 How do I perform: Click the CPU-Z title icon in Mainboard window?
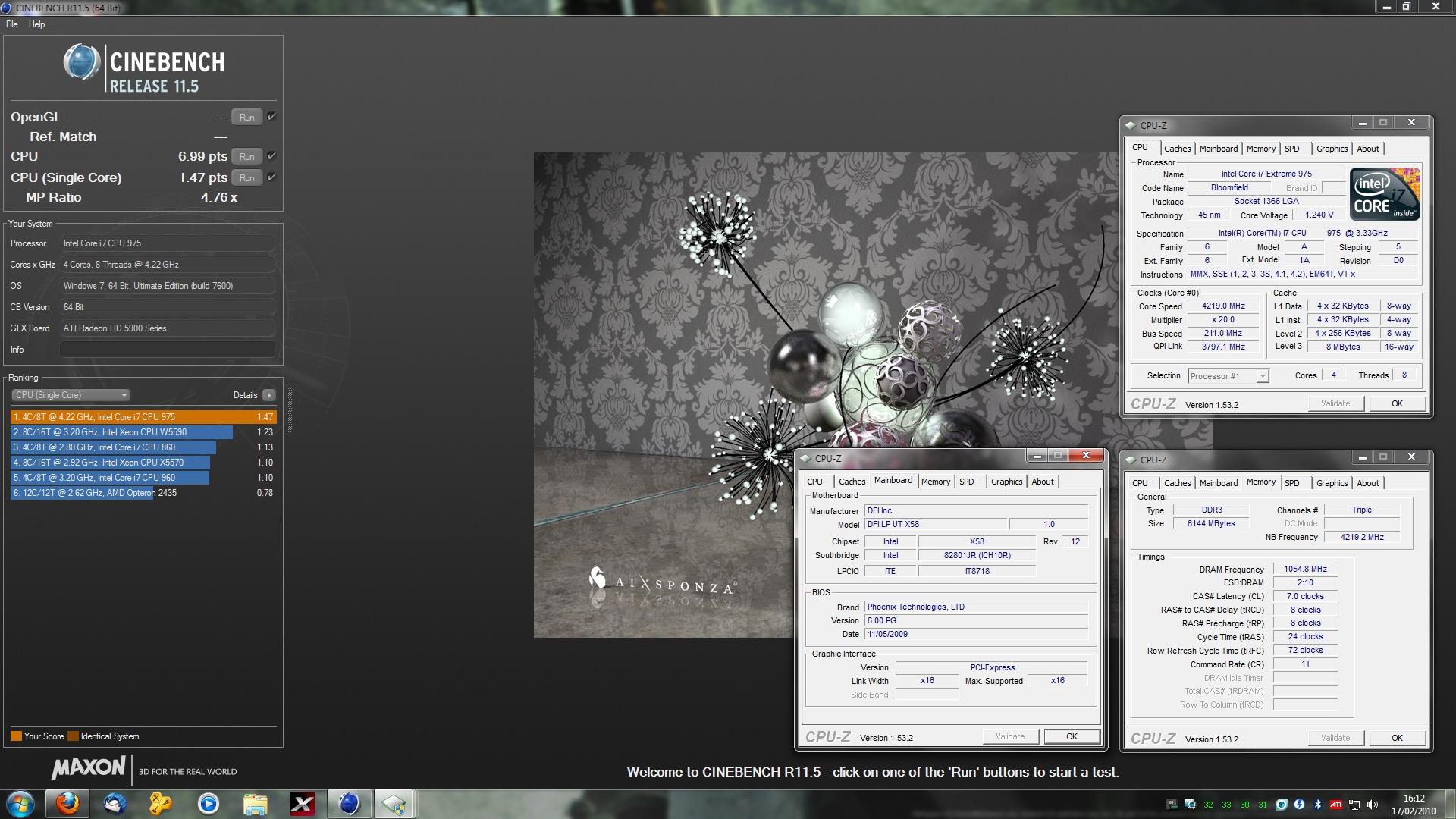click(805, 459)
